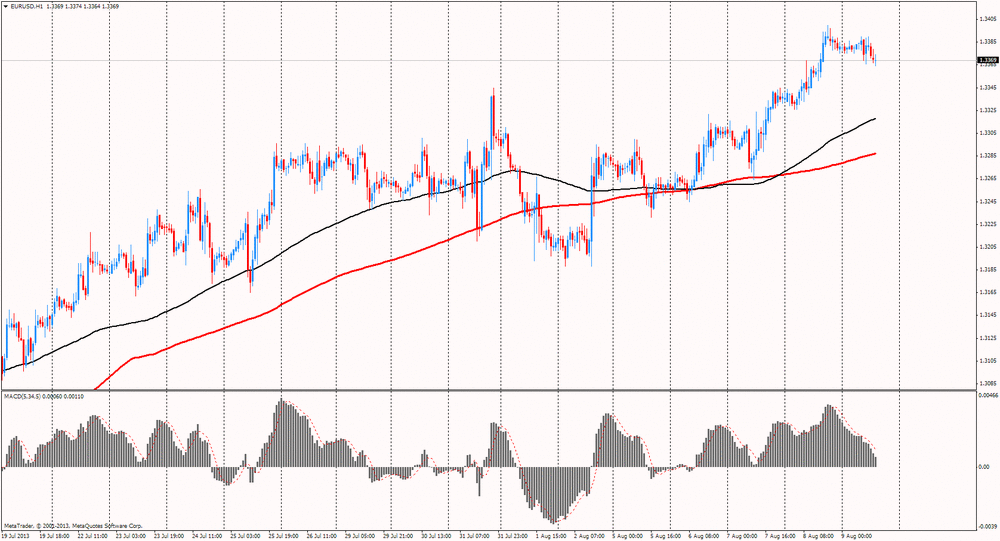Viewport: 1000px width, 541px height.
Task: Click the 19 Jul 2013 date label
Action: 15,537
